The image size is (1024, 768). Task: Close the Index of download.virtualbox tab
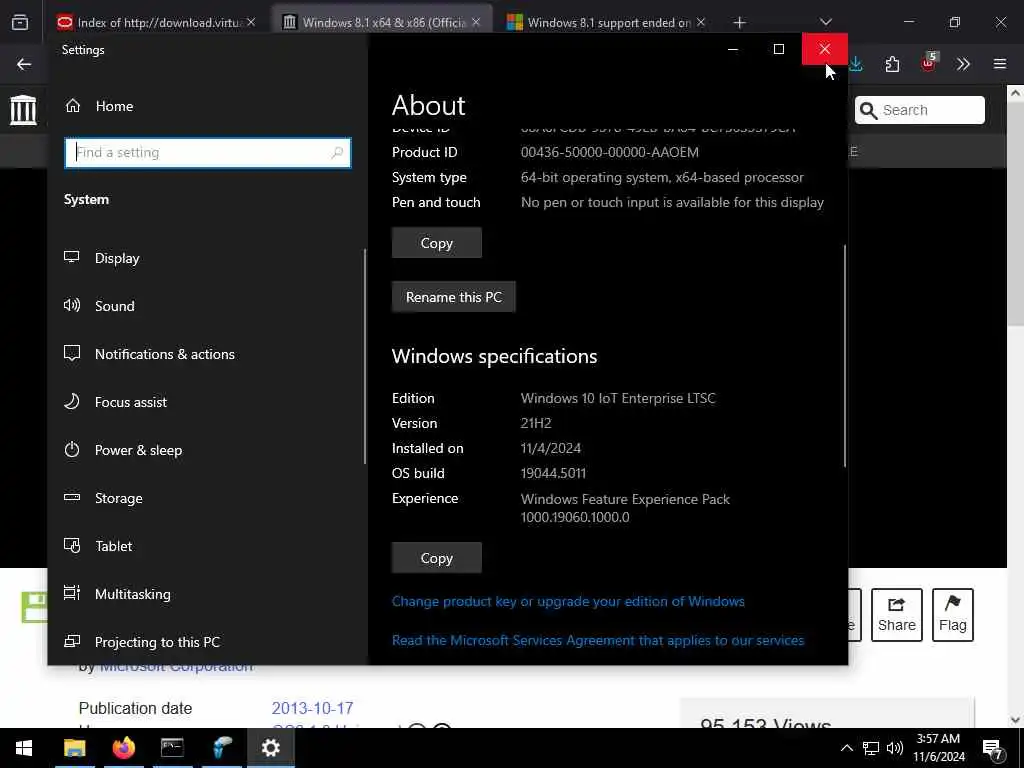[251, 22]
